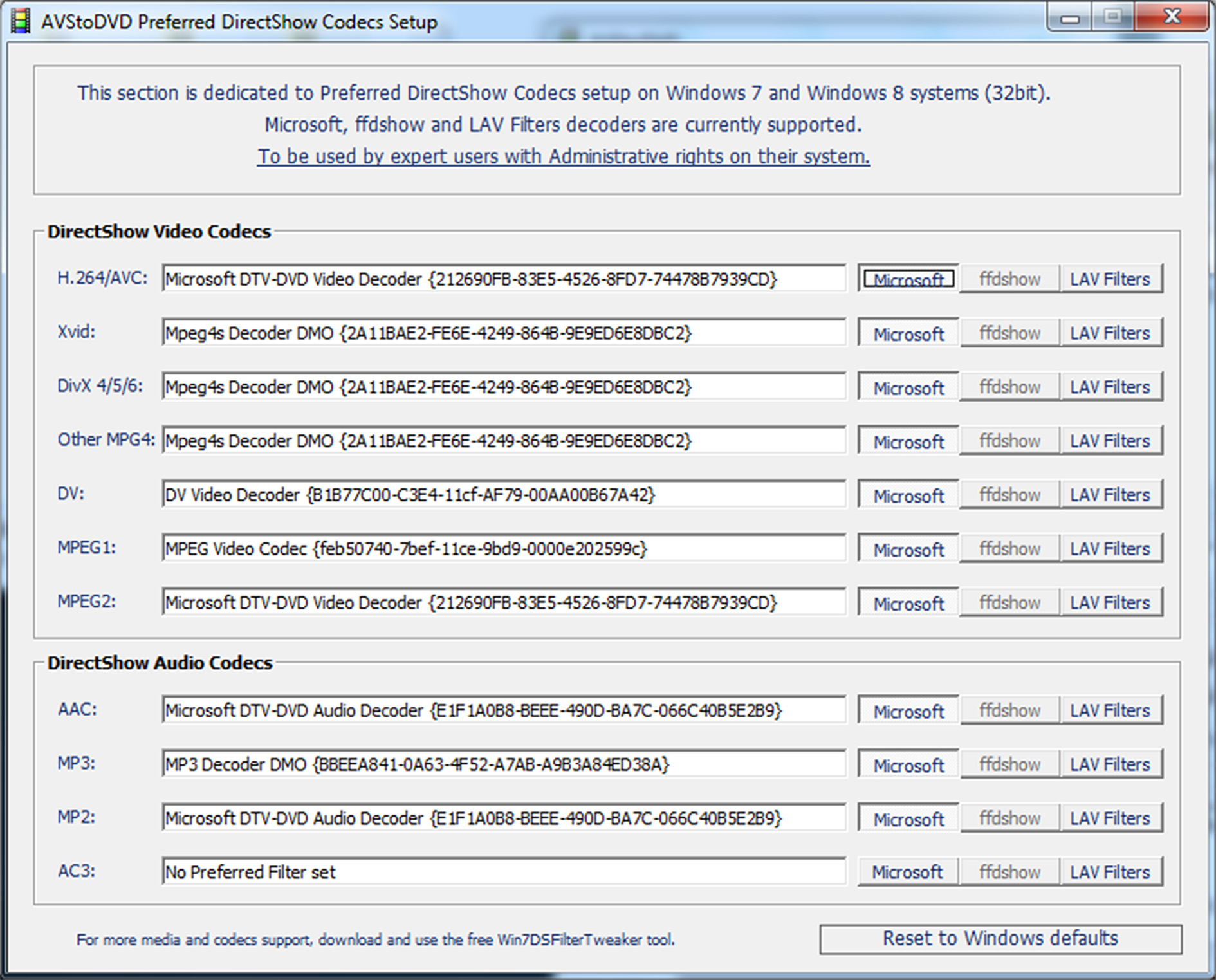1216x980 pixels.
Task: Choose LAV Filters for Xvid
Action: coord(1110,333)
